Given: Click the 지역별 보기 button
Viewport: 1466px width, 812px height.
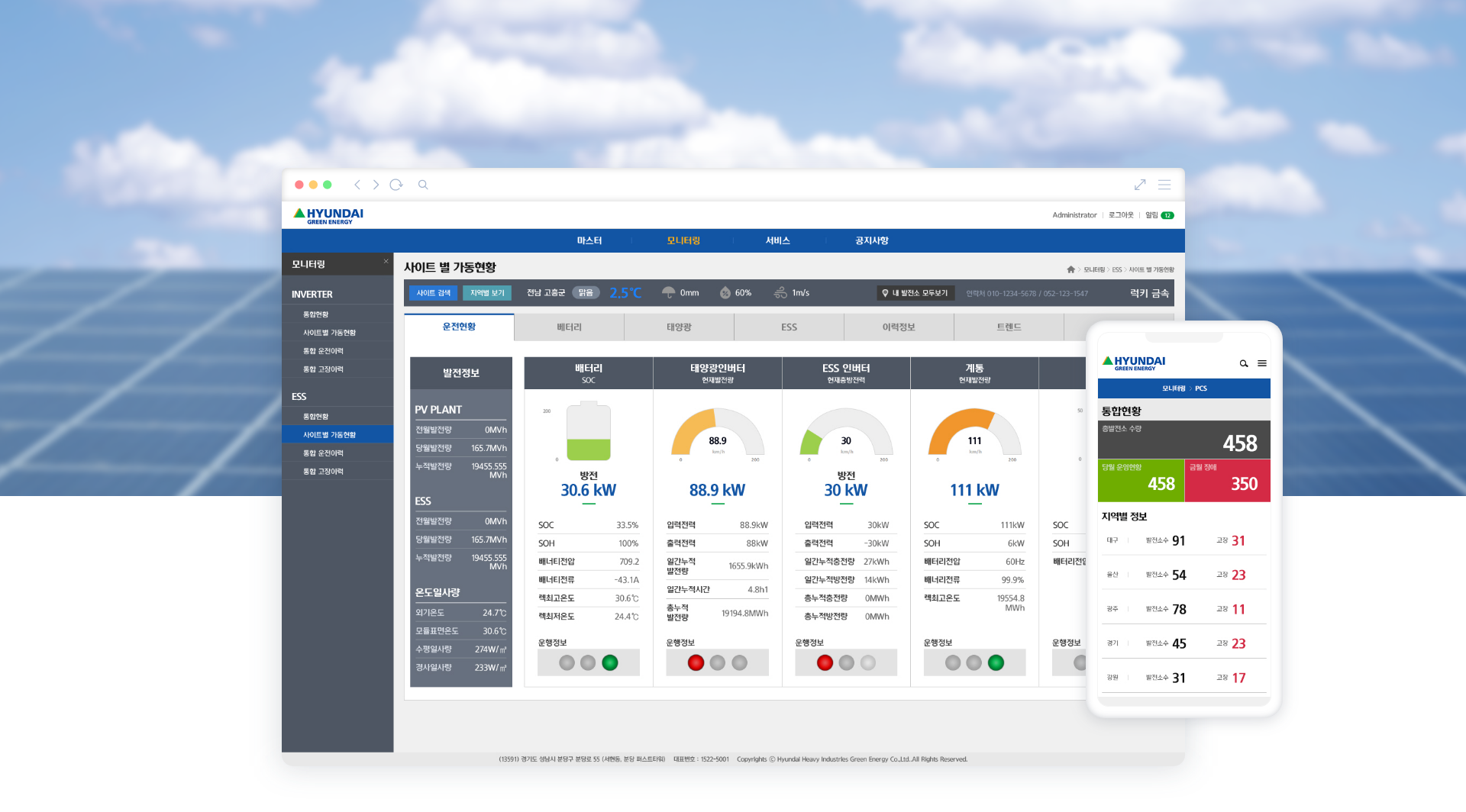Looking at the screenshot, I should click(487, 293).
